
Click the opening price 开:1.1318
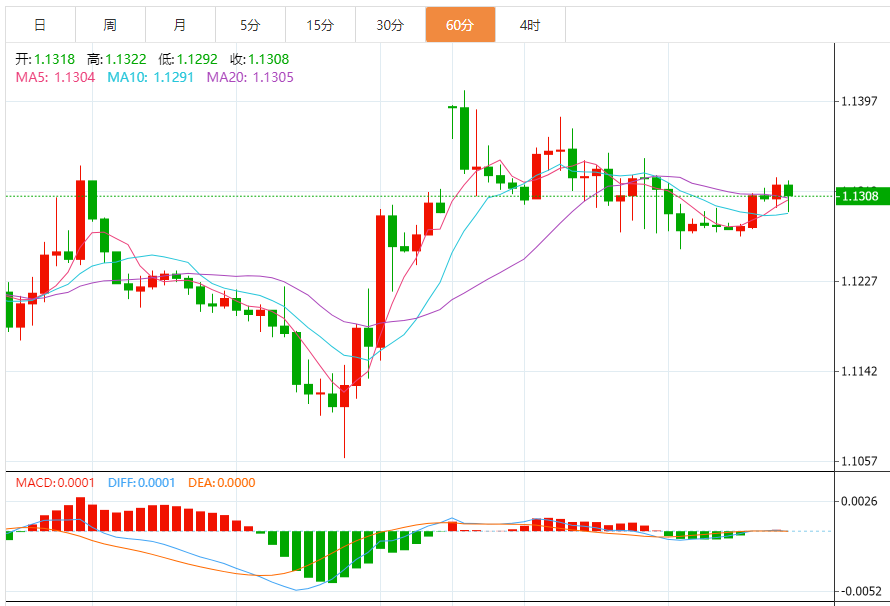coord(45,59)
